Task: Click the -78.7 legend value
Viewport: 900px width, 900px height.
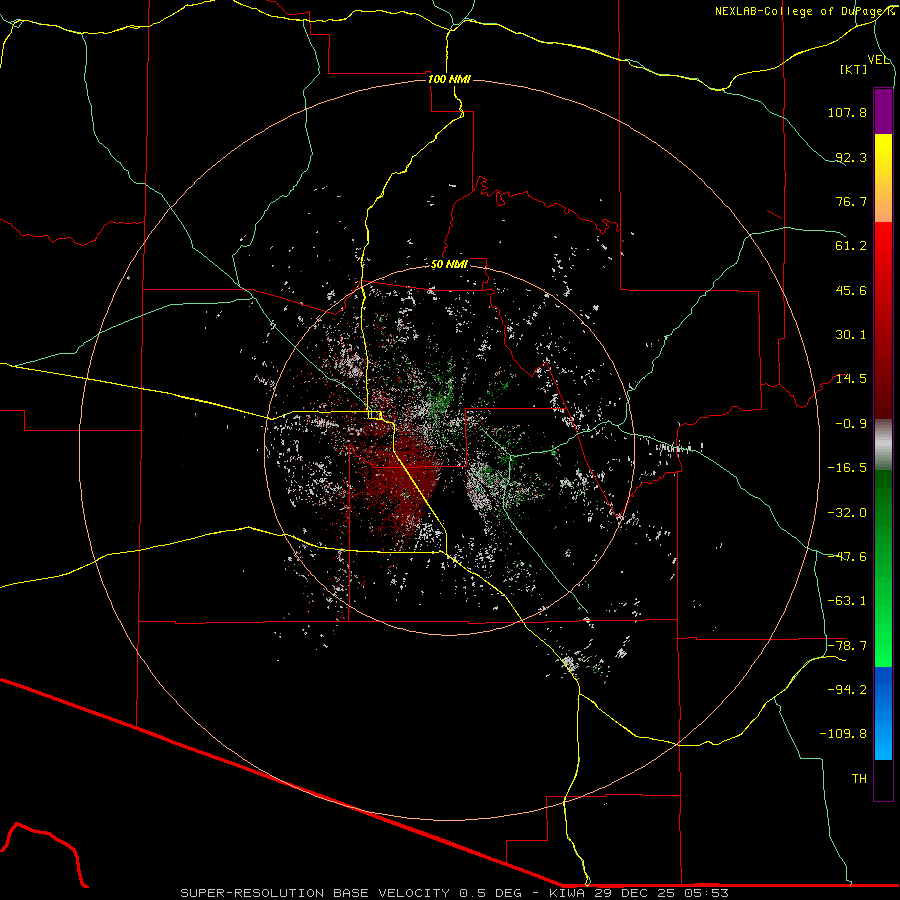Action: point(847,646)
